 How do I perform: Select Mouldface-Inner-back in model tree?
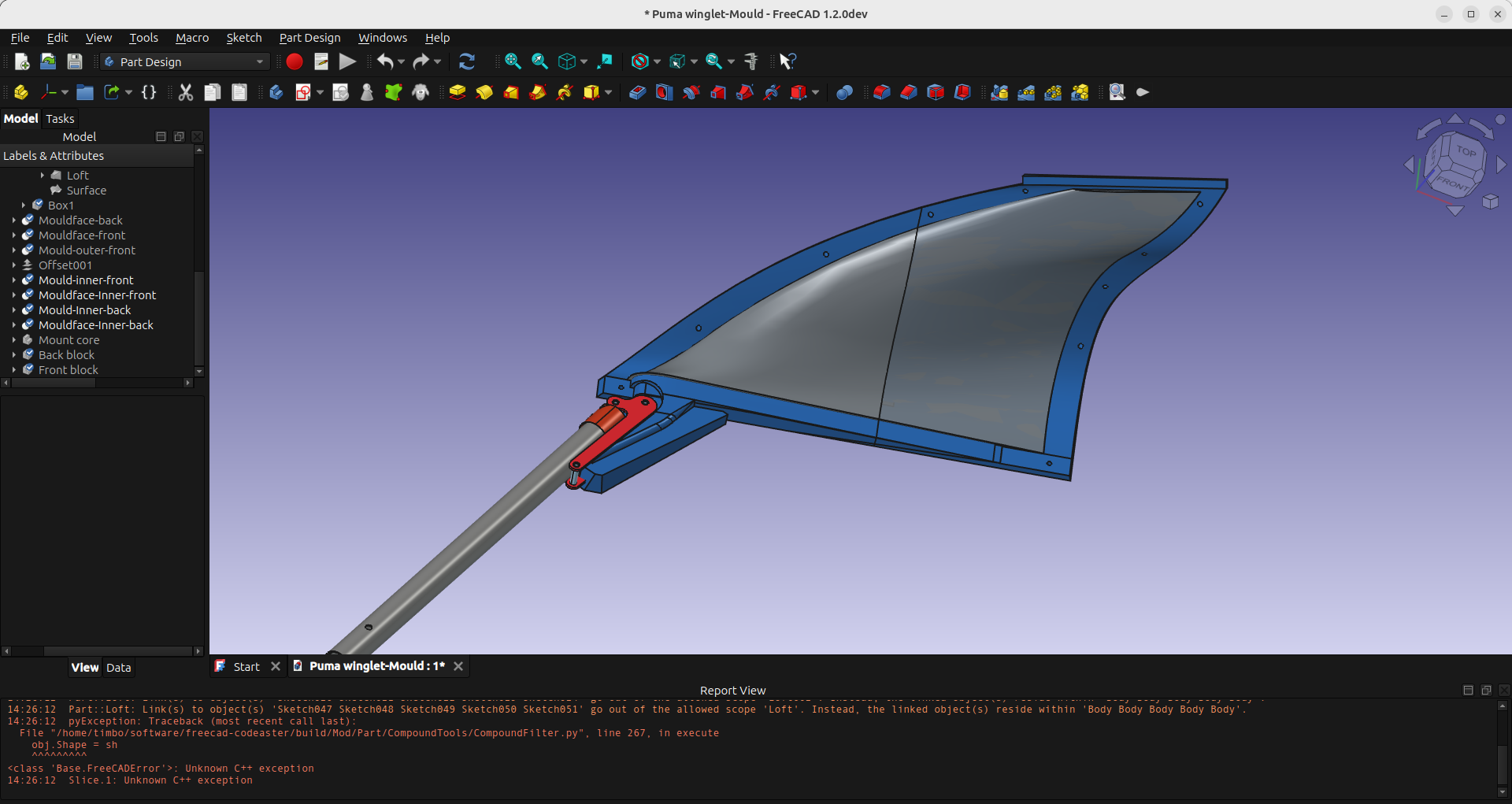[95, 325]
